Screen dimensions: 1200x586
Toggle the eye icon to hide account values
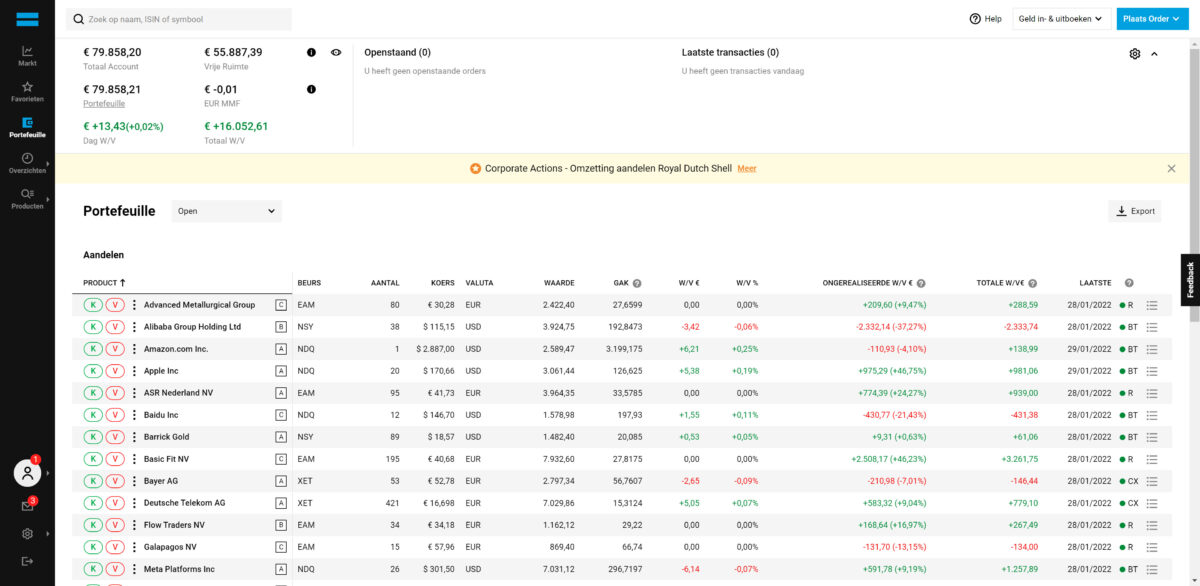(336, 52)
